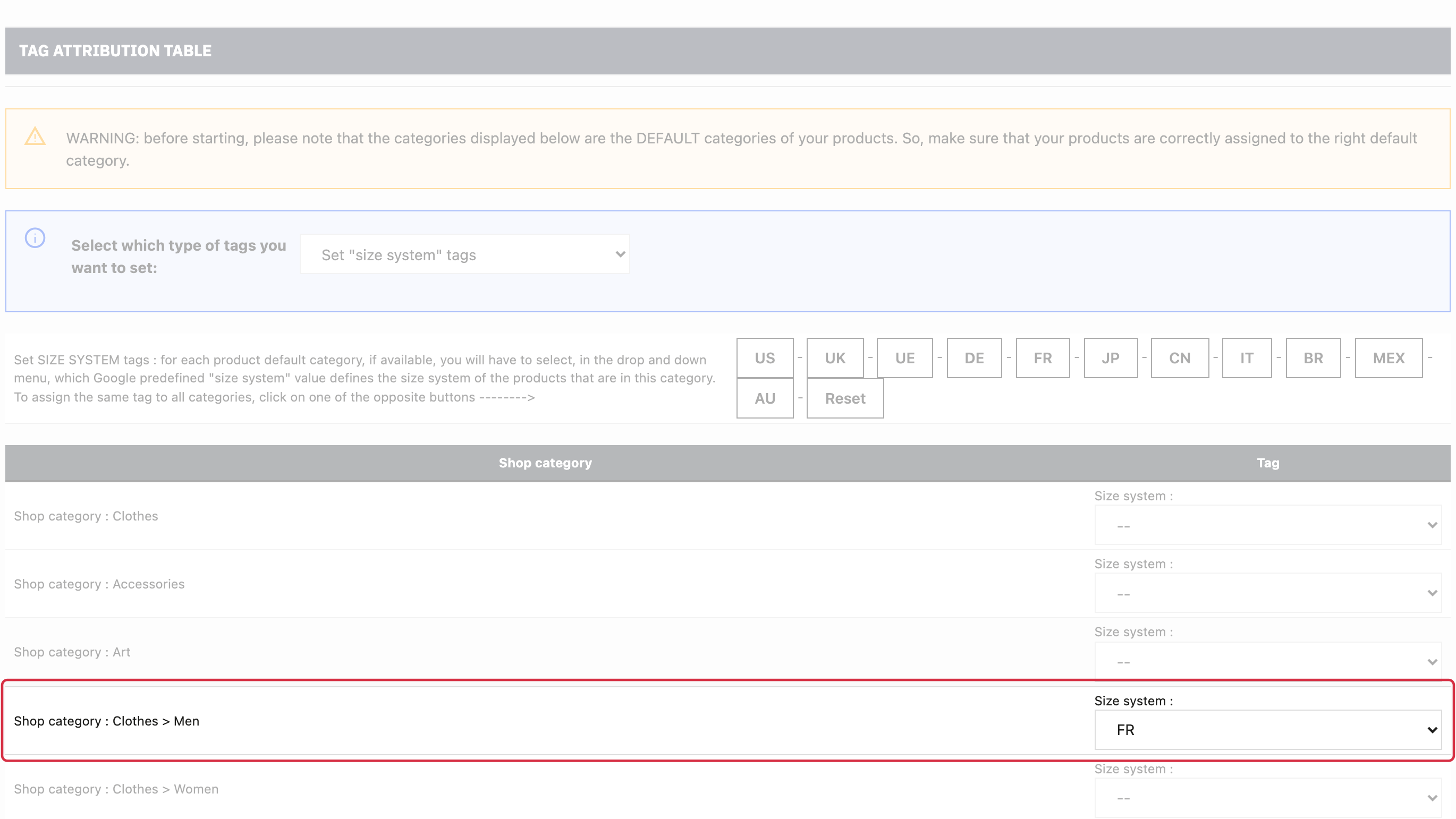Click the 'Shop category : Art' text
This screenshot has width=1456, height=819.
72,652
